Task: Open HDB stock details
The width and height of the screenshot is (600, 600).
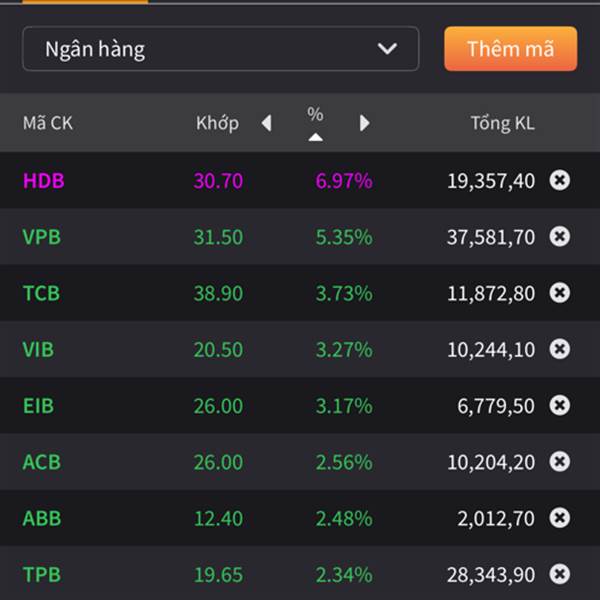Action: coord(44,181)
